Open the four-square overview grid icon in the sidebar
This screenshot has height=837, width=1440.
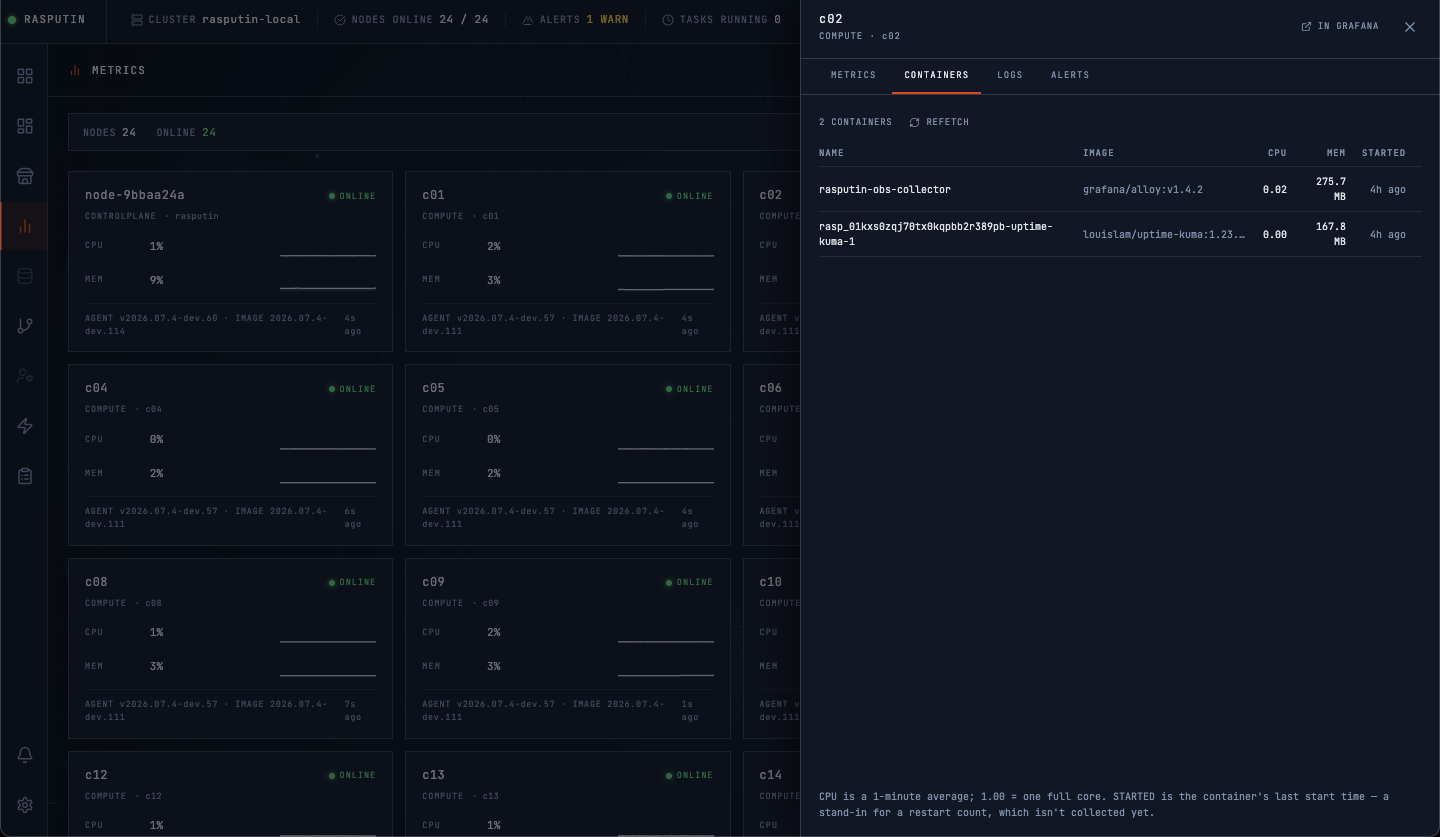[25, 76]
